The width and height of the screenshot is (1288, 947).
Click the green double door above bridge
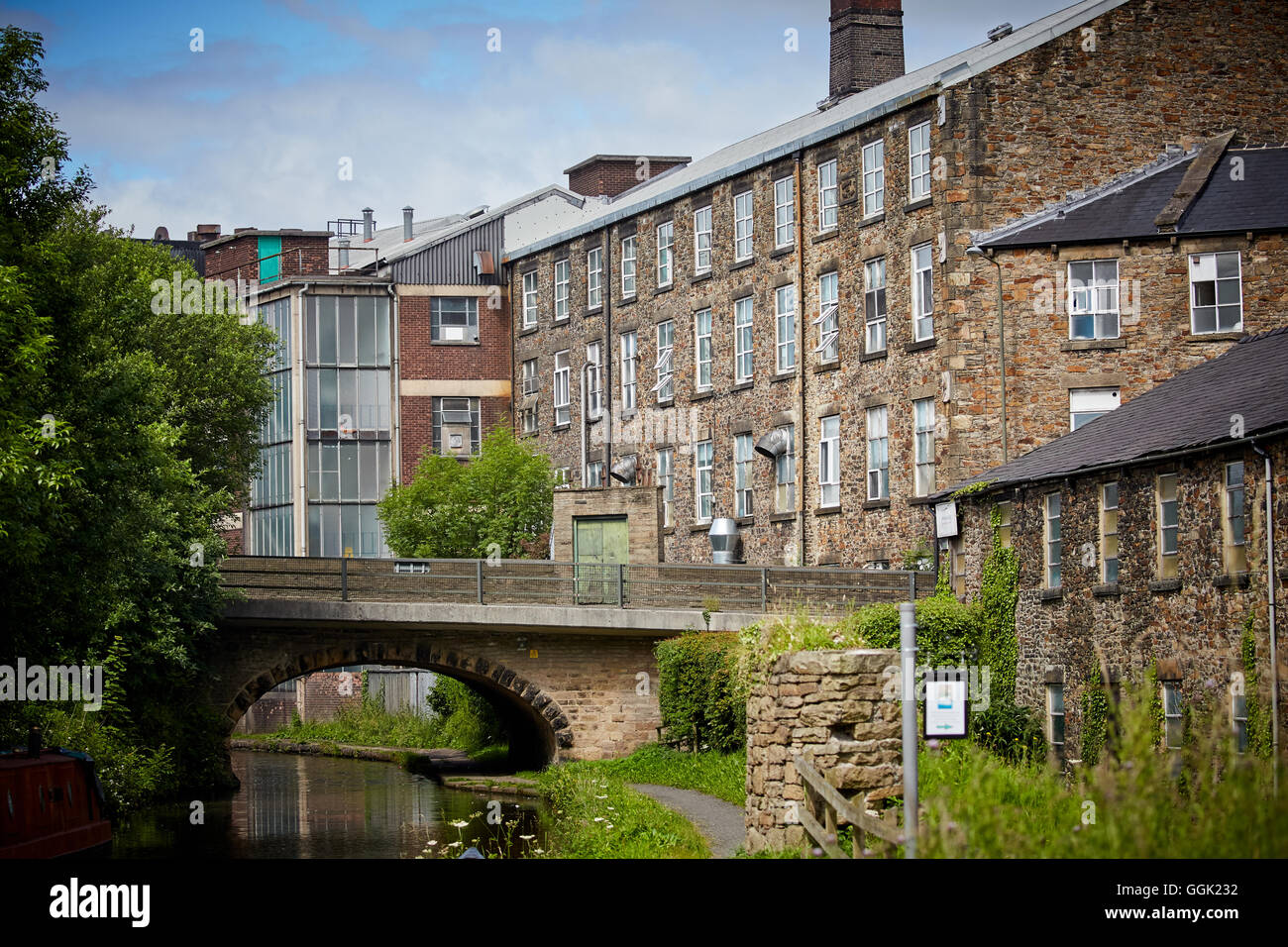click(x=600, y=559)
